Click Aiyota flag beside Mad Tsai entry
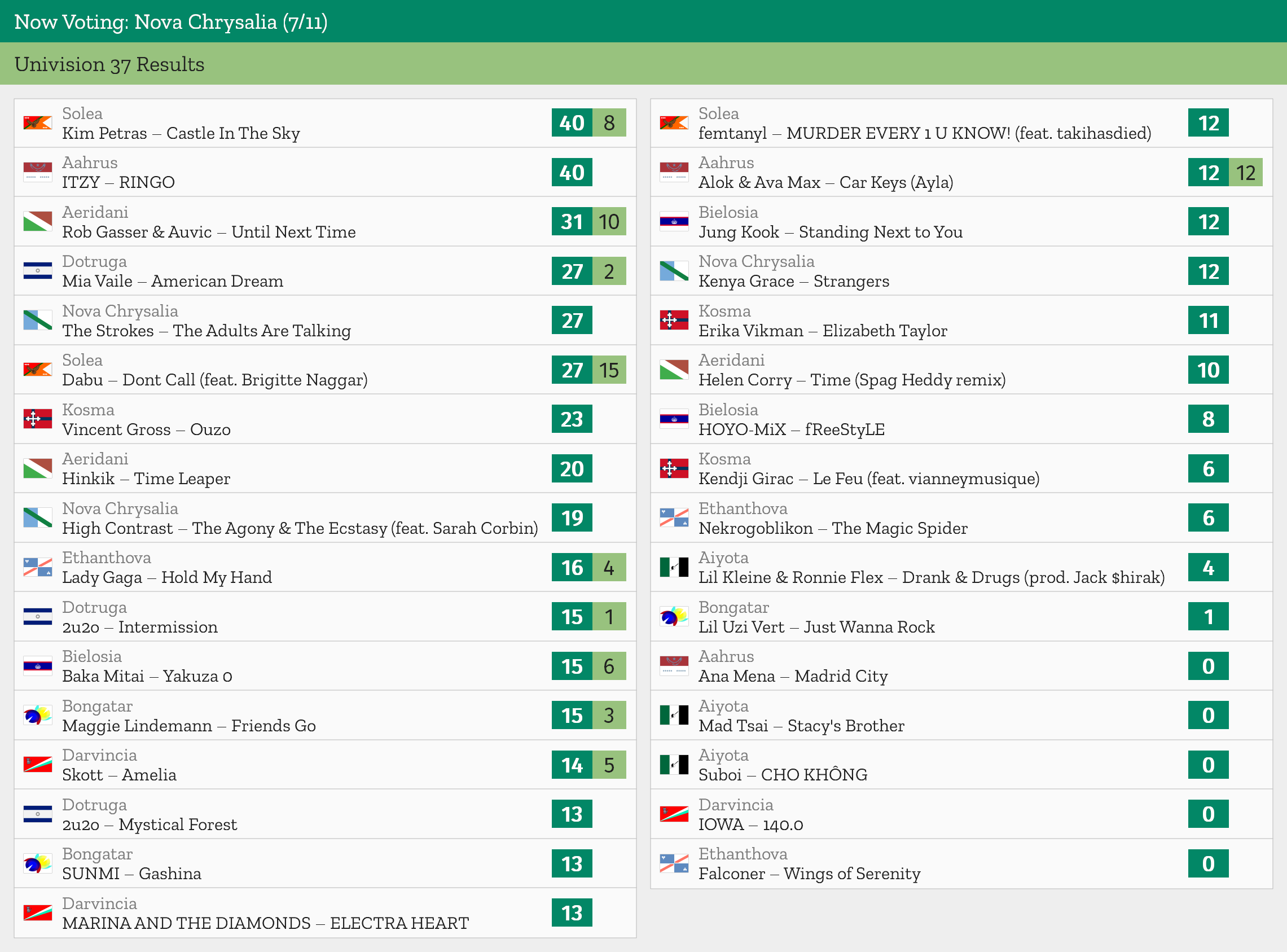Image resolution: width=1287 pixels, height=952 pixels. point(674,715)
